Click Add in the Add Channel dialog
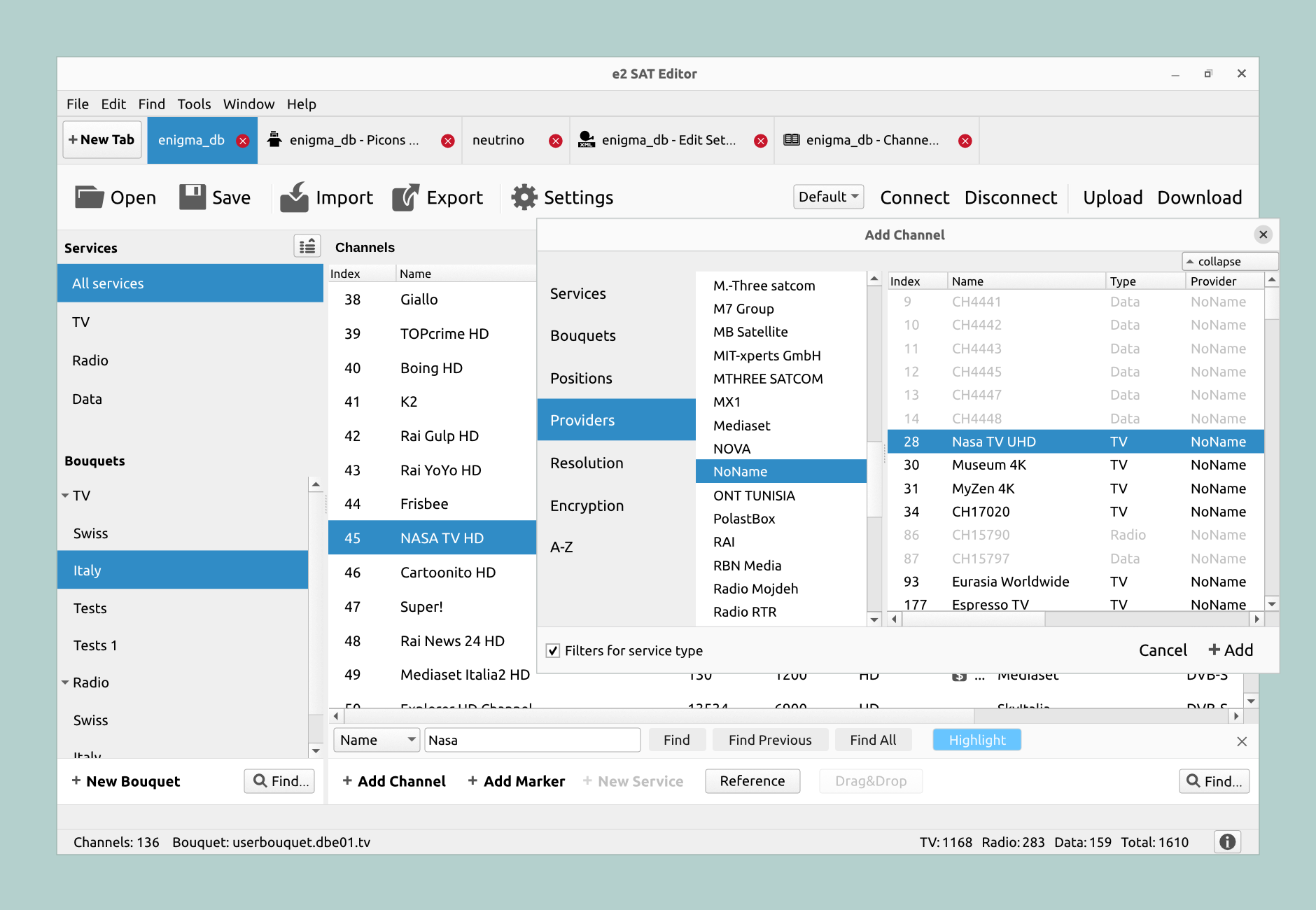 click(x=1231, y=650)
